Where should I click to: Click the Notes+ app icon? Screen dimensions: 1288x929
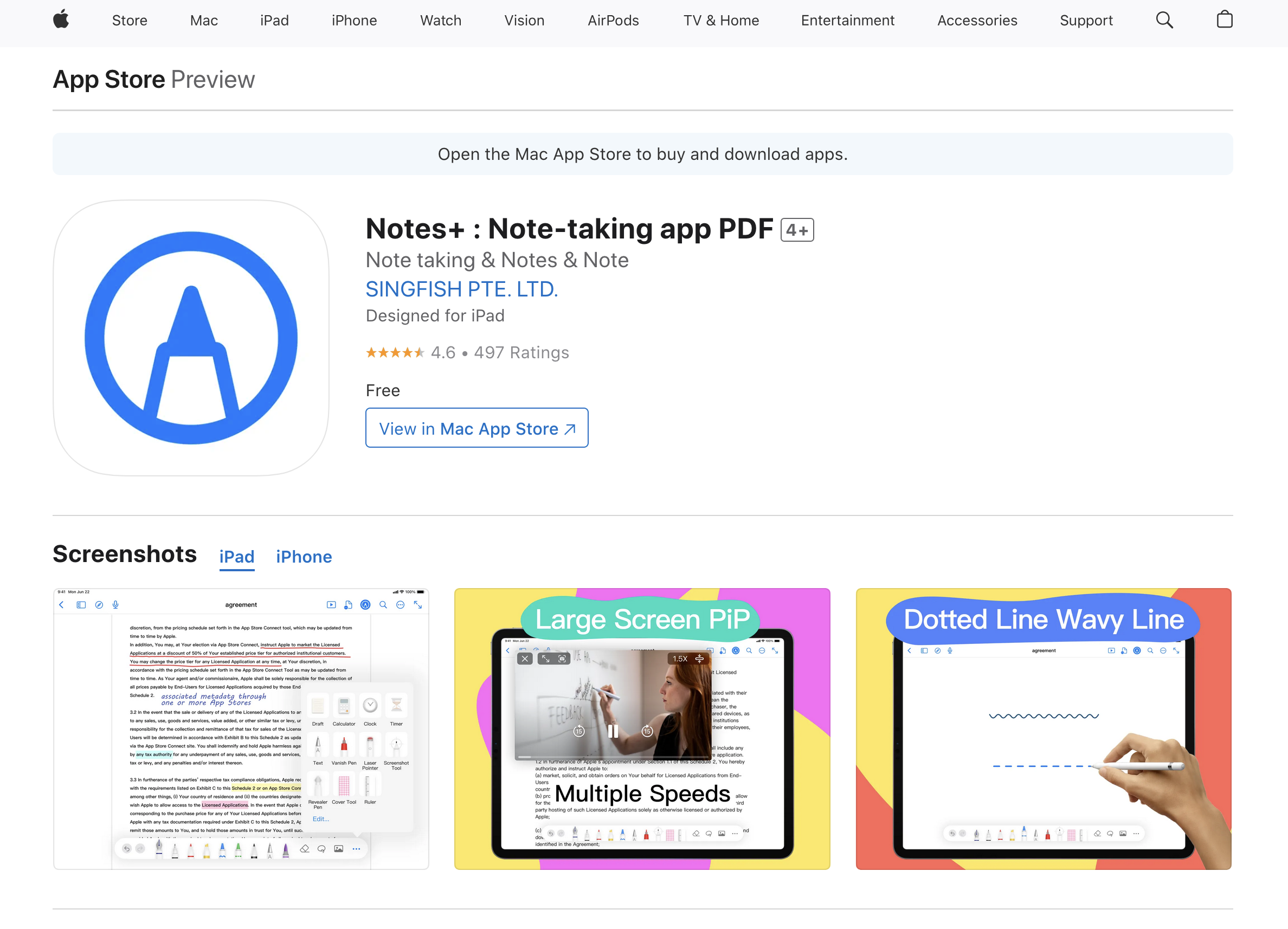coord(191,337)
